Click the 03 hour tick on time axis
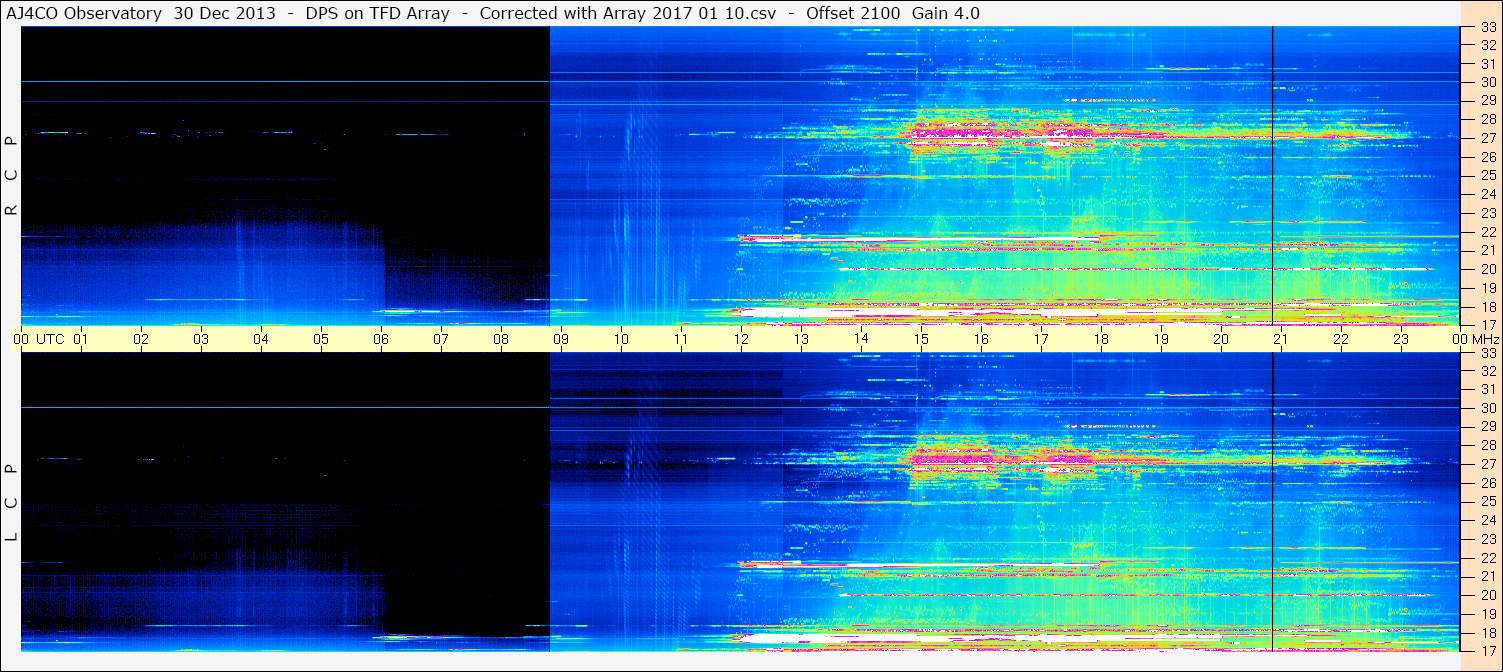 click(x=201, y=339)
